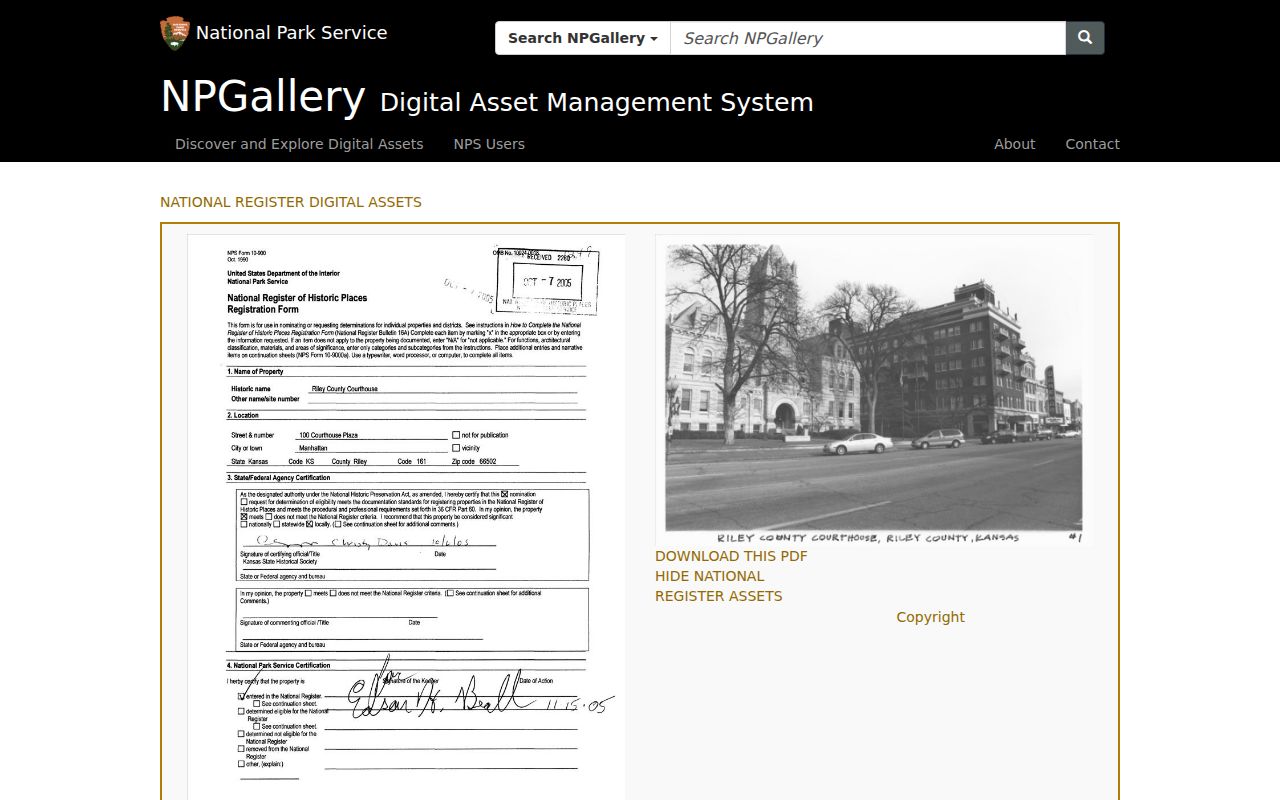Click the Digital Asset Management System subtitle
1280x800 pixels.
(x=597, y=102)
